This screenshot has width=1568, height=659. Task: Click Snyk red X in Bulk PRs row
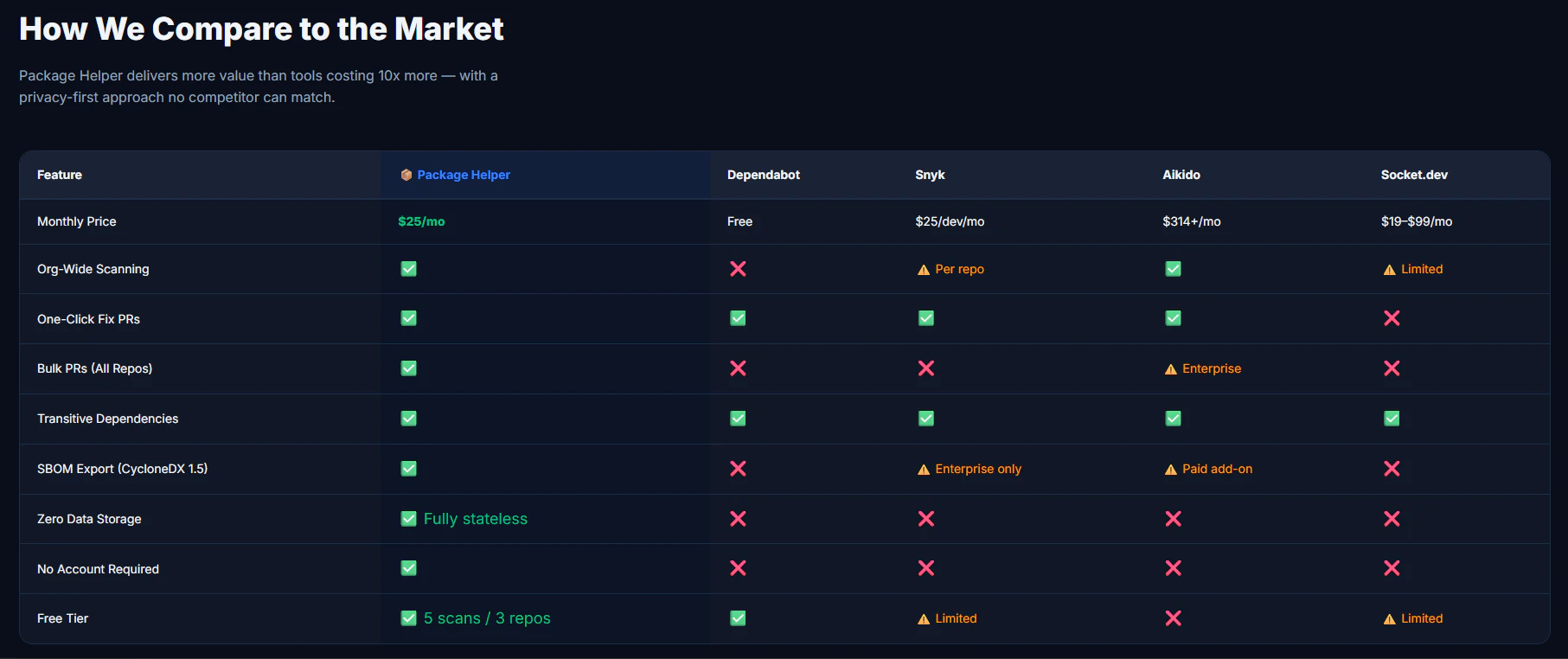coord(926,368)
